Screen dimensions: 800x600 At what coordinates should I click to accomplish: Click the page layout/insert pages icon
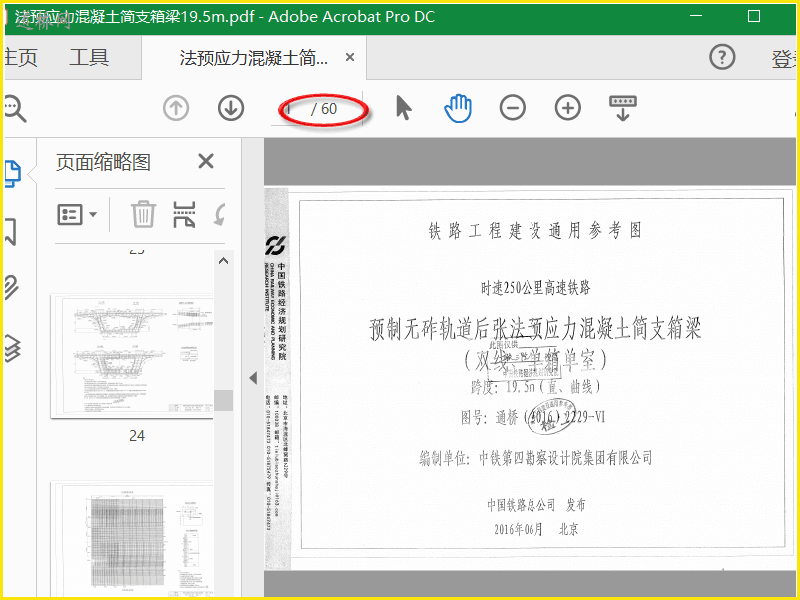click(x=184, y=214)
